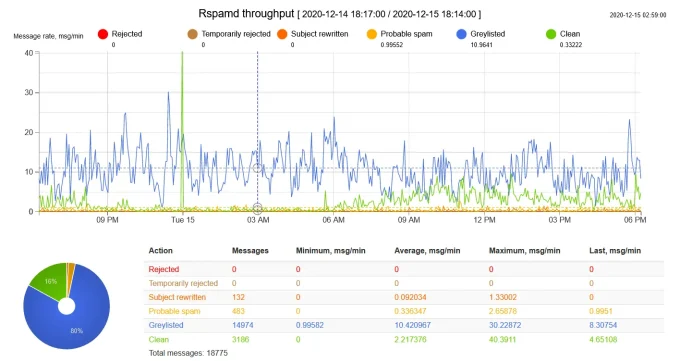Click the Last, msg/min column header

[x=615, y=250]
